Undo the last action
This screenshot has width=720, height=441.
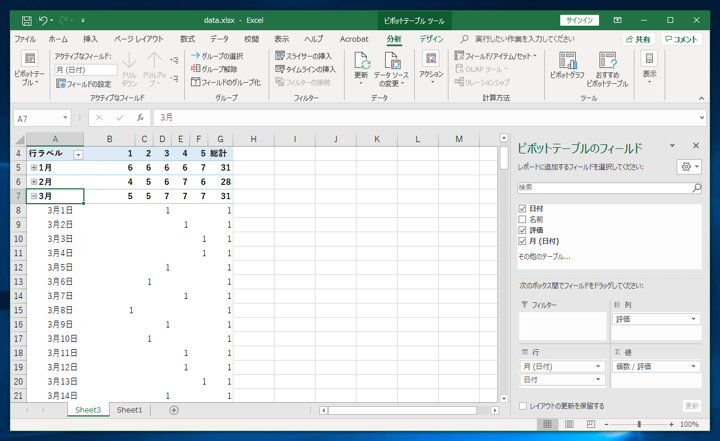click(44, 20)
